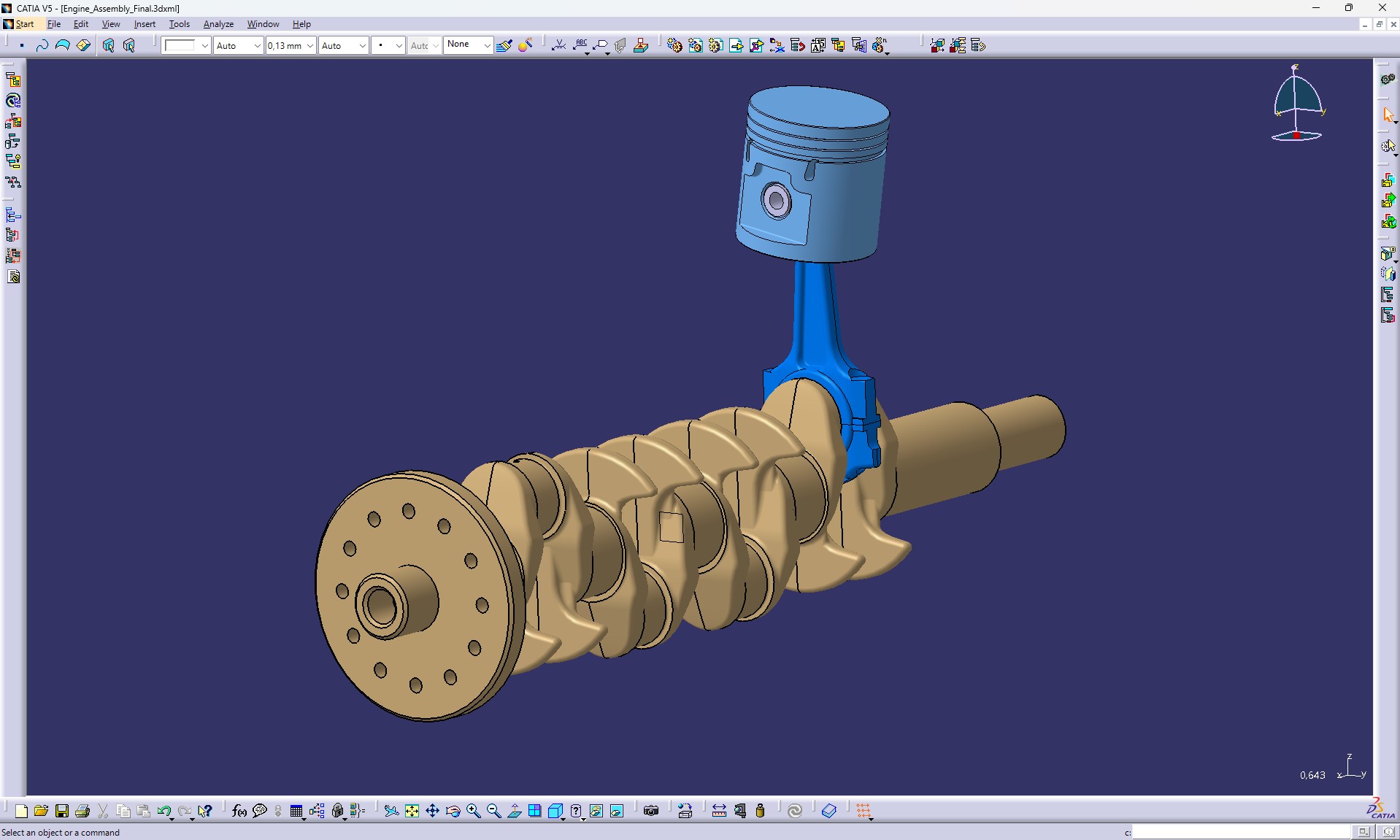
Task: Click the Save icon in bottom toolbar
Action: pos(62,811)
